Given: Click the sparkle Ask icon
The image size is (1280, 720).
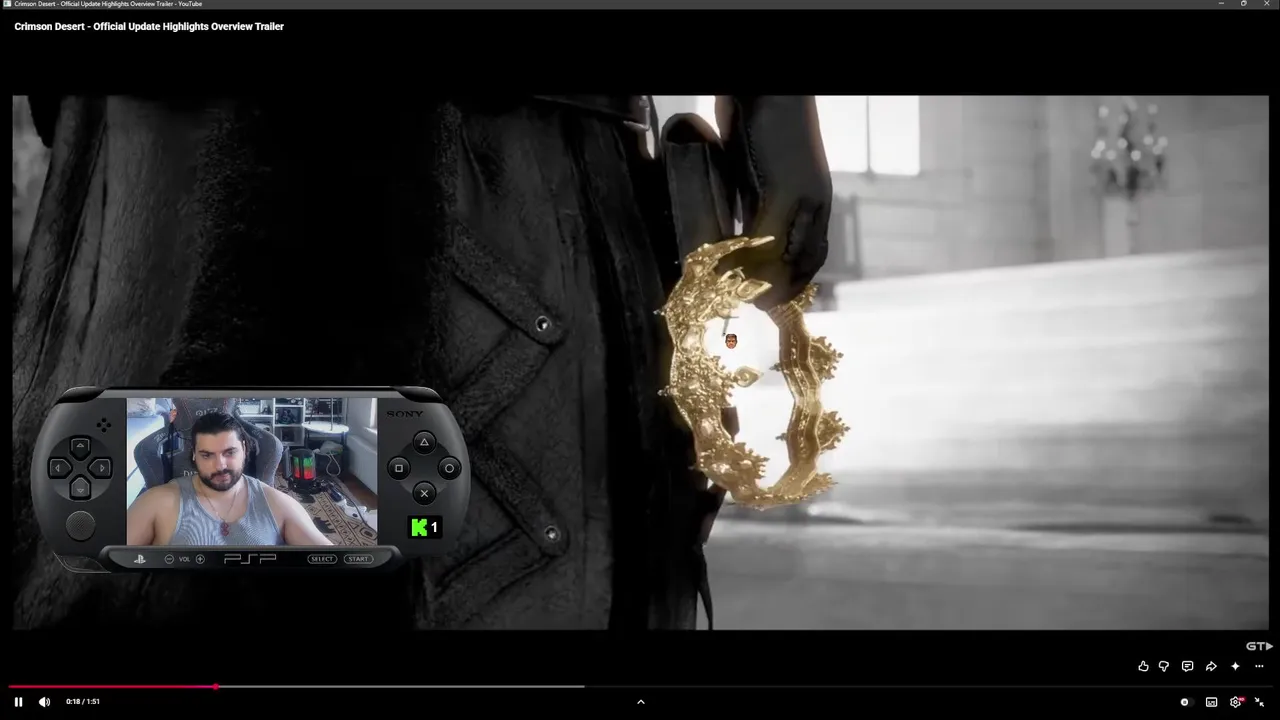Looking at the screenshot, I should click(1235, 666).
